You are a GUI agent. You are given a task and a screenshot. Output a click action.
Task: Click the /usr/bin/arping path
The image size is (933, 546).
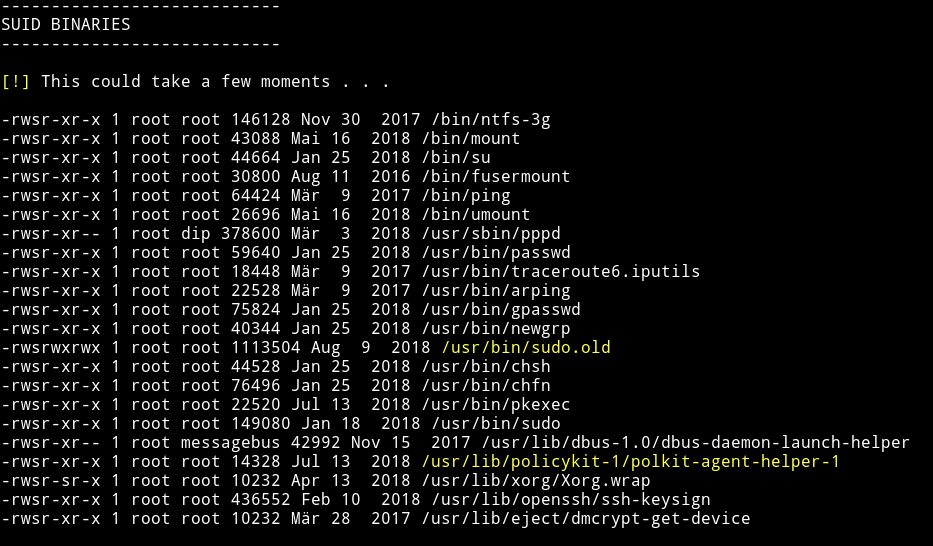click(496, 291)
